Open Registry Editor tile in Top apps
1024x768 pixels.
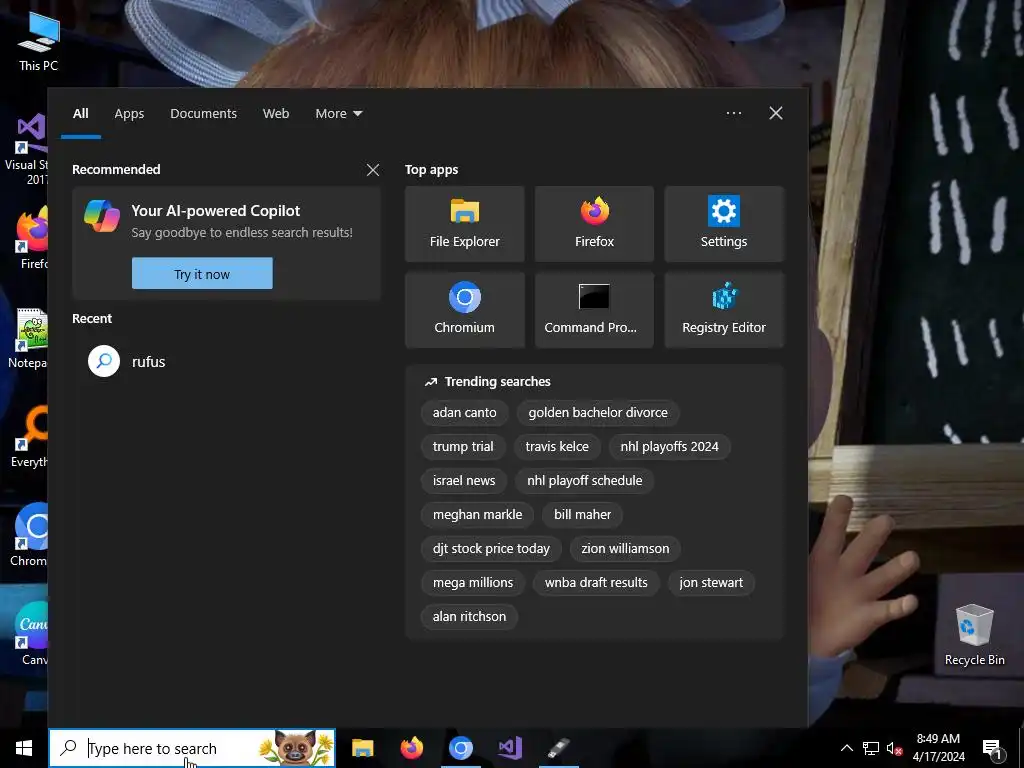[x=724, y=310]
